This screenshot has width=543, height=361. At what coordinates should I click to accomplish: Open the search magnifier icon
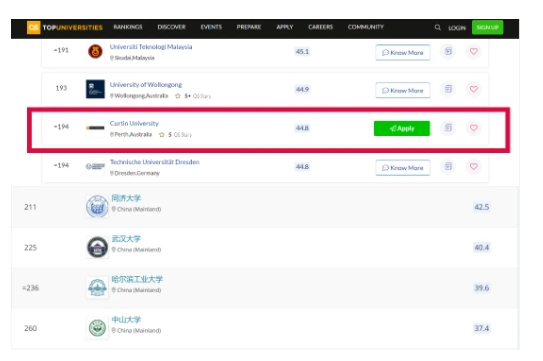click(x=438, y=27)
